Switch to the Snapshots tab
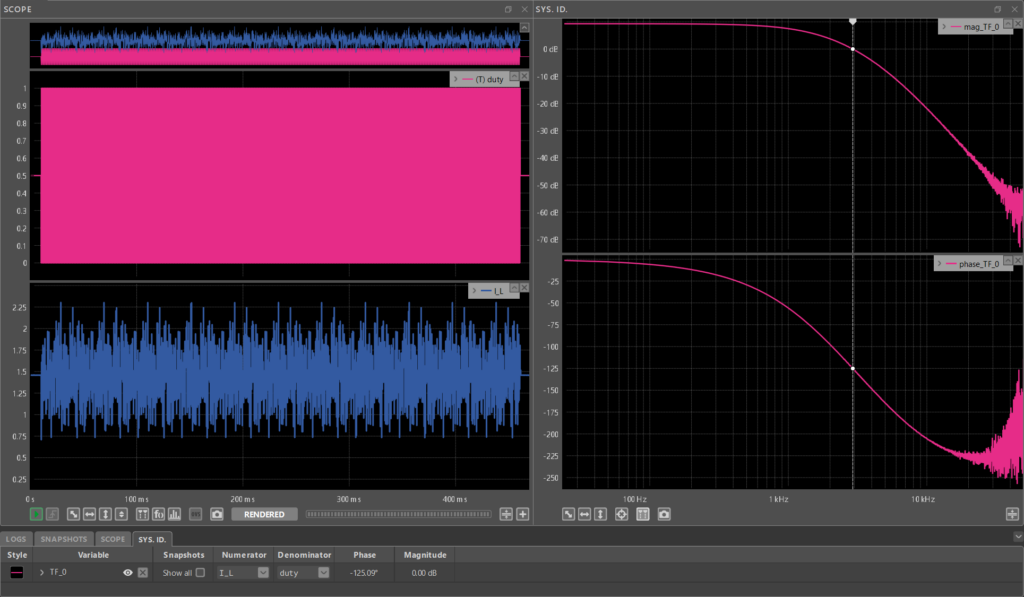The width and height of the screenshot is (1024, 597). (x=63, y=540)
